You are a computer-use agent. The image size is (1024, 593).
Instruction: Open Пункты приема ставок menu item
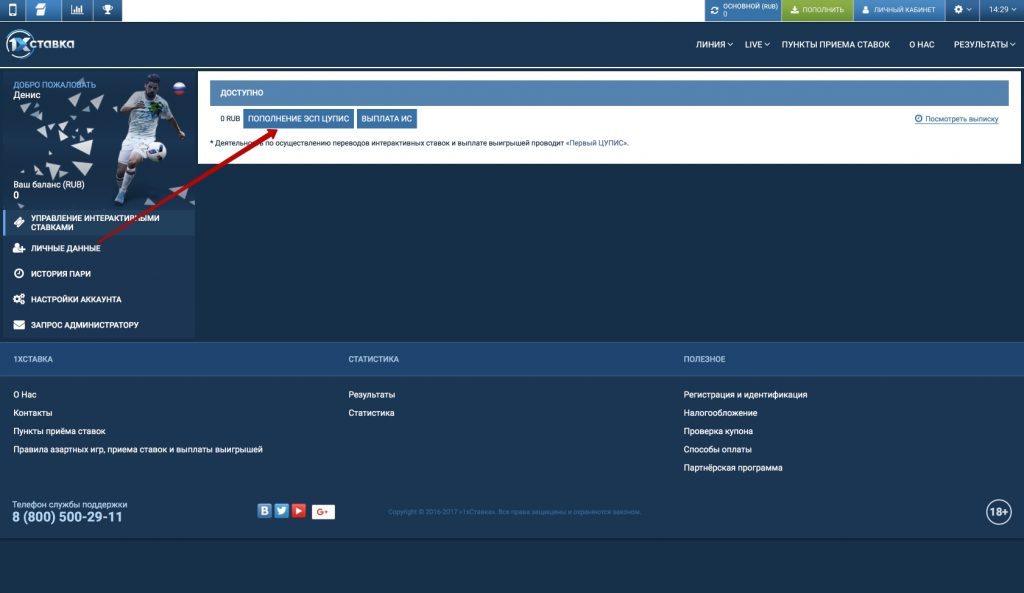point(835,44)
